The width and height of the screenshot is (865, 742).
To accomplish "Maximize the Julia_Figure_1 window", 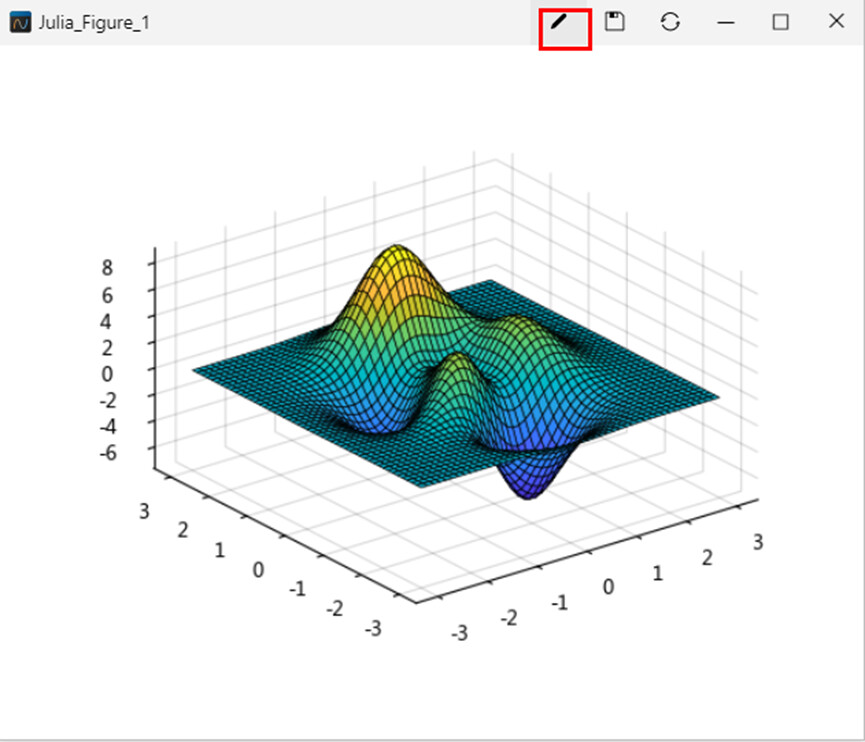I will [x=781, y=23].
